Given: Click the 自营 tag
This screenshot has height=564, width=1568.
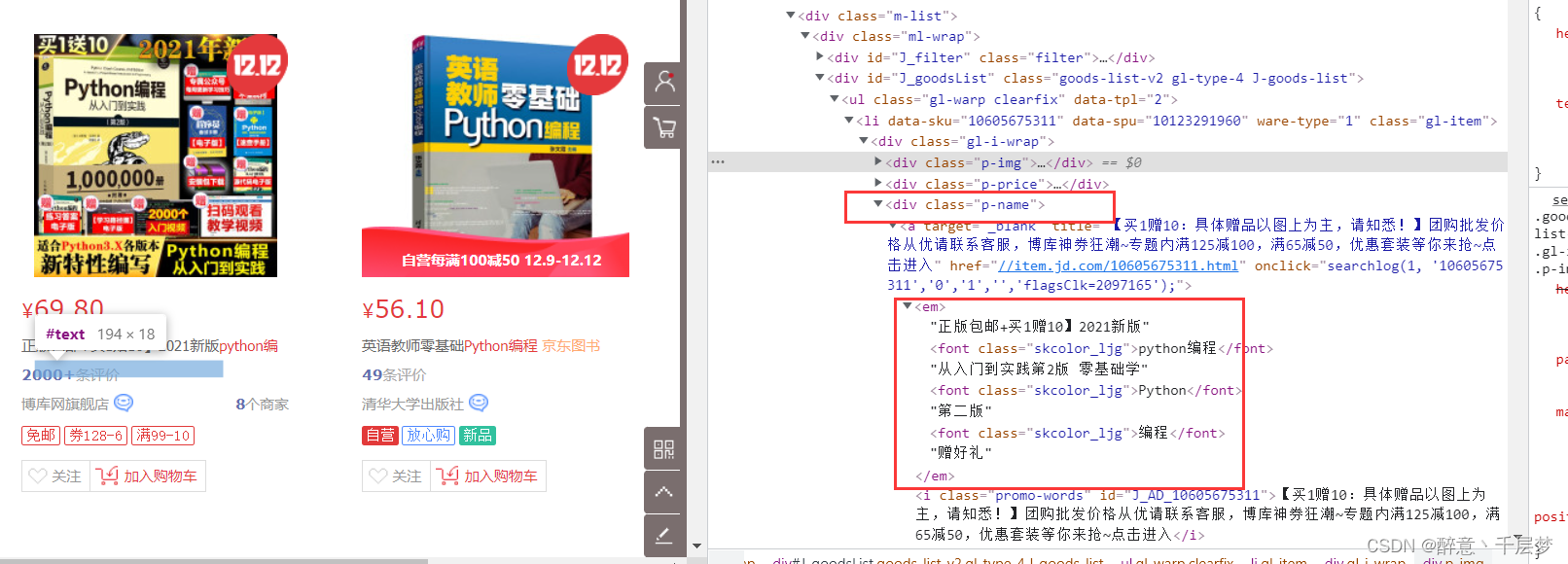Looking at the screenshot, I should (x=380, y=436).
